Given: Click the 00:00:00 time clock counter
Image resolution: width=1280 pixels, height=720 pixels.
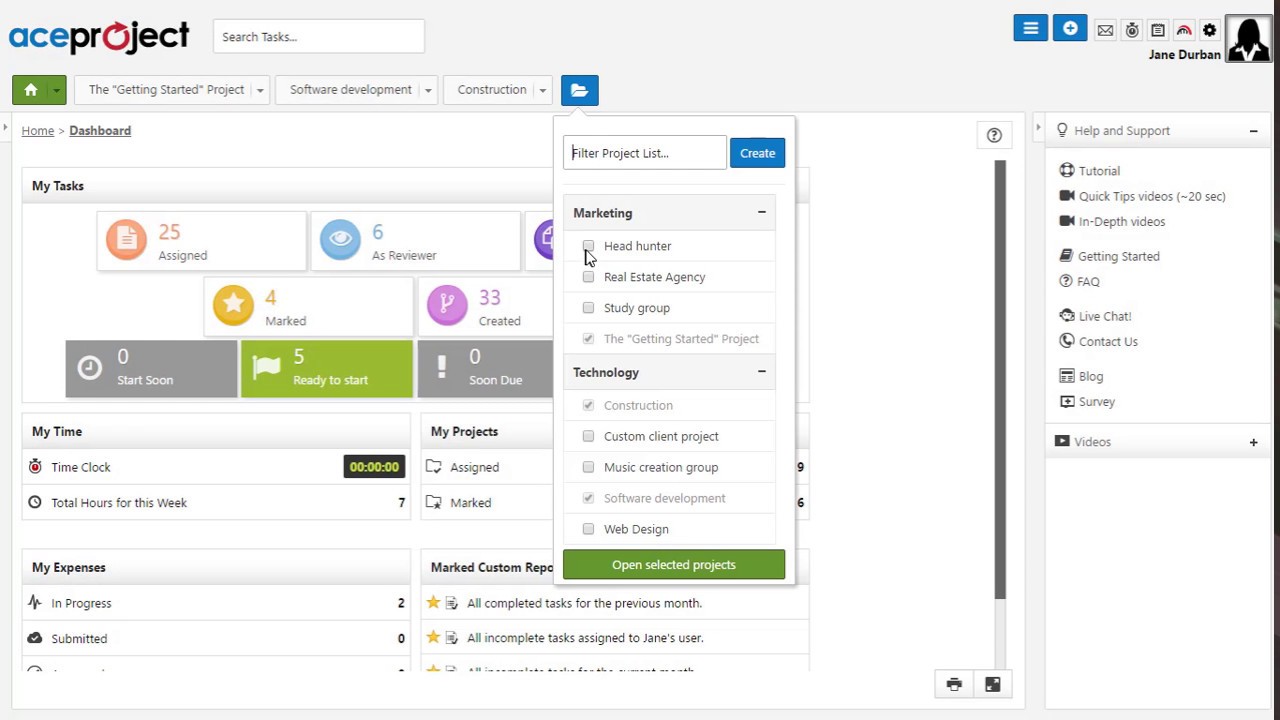Looking at the screenshot, I should [x=374, y=467].
